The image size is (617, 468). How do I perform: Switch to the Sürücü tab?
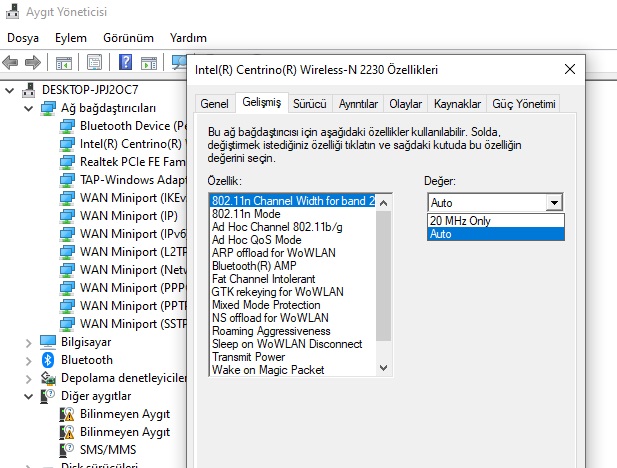tap(310, 104)
